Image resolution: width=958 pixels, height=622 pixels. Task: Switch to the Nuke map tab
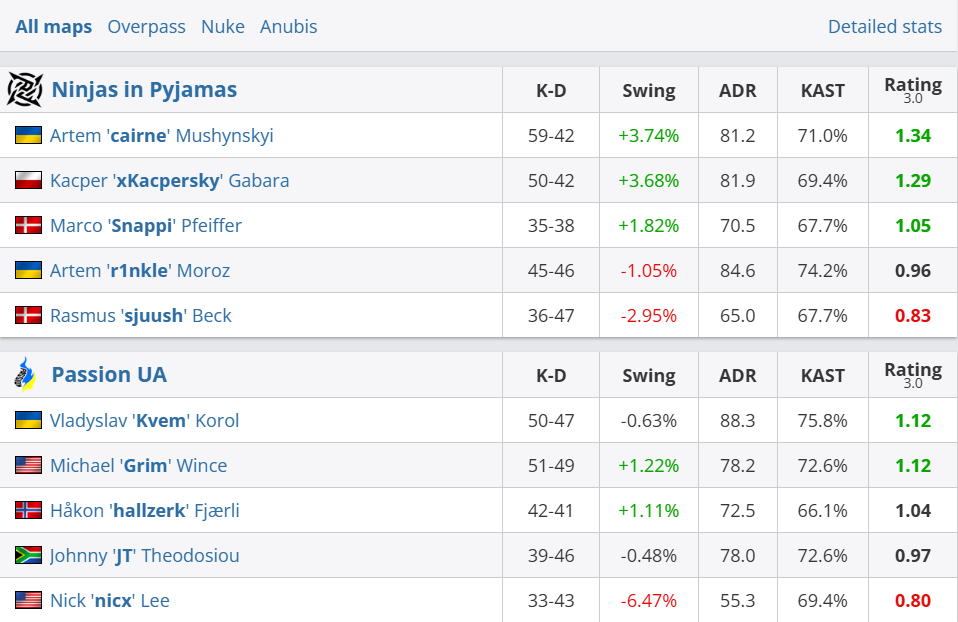tap(222, 27)
